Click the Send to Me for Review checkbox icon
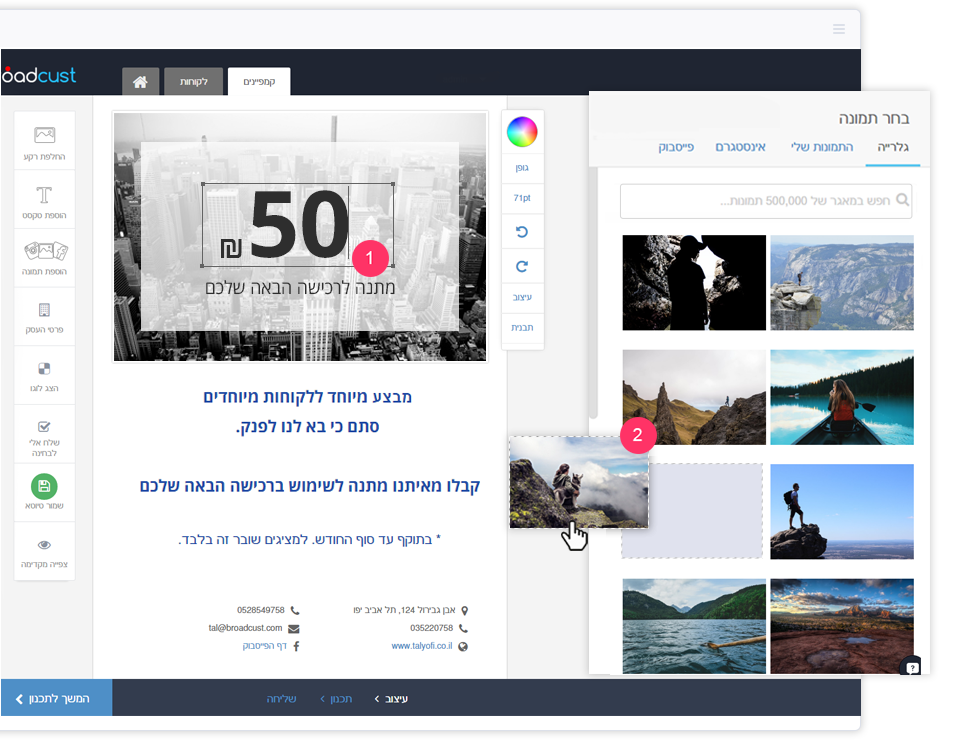Viewport: 964px width, 744px height. point(44,426)
